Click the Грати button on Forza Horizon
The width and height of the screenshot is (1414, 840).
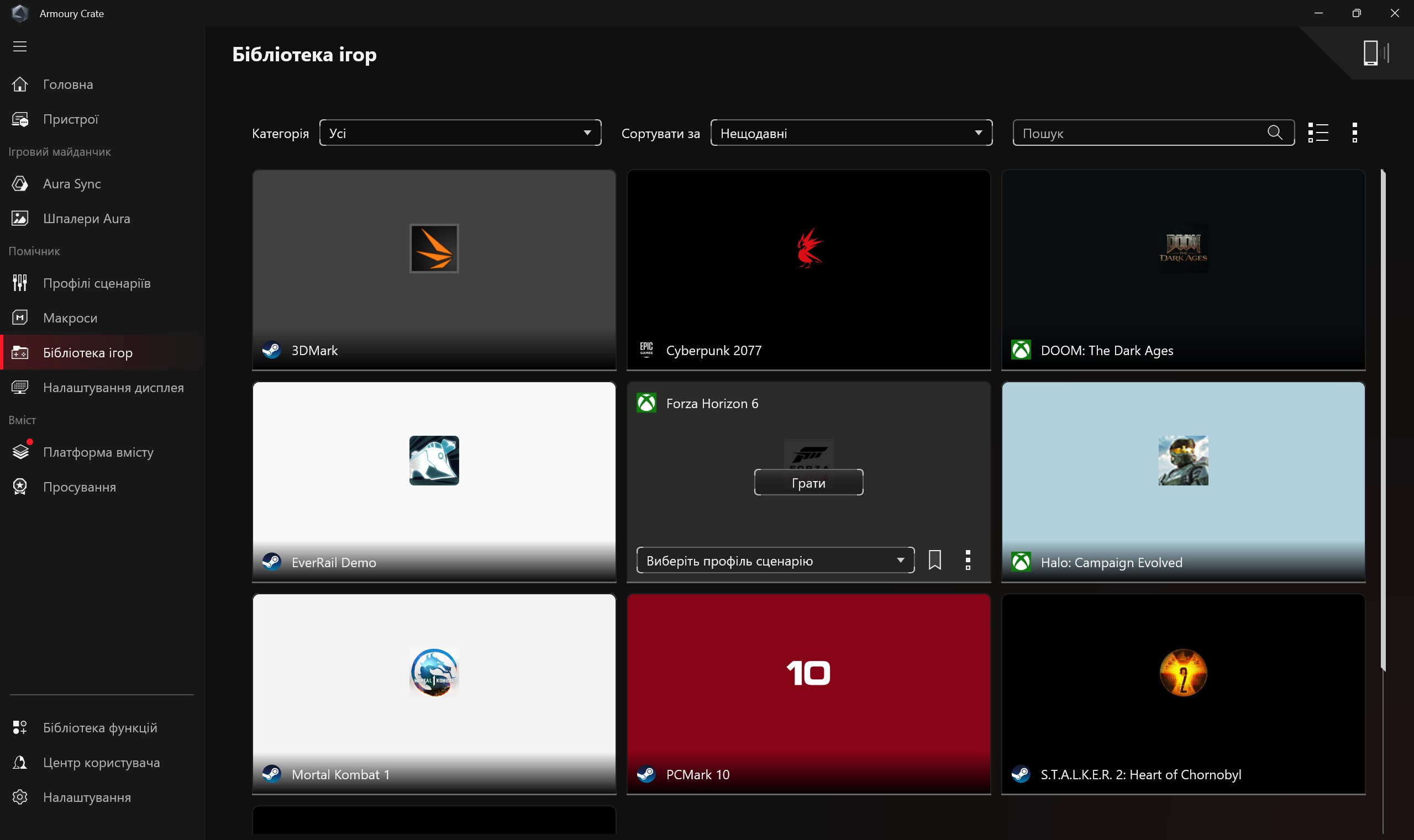[x=808, y=483]
